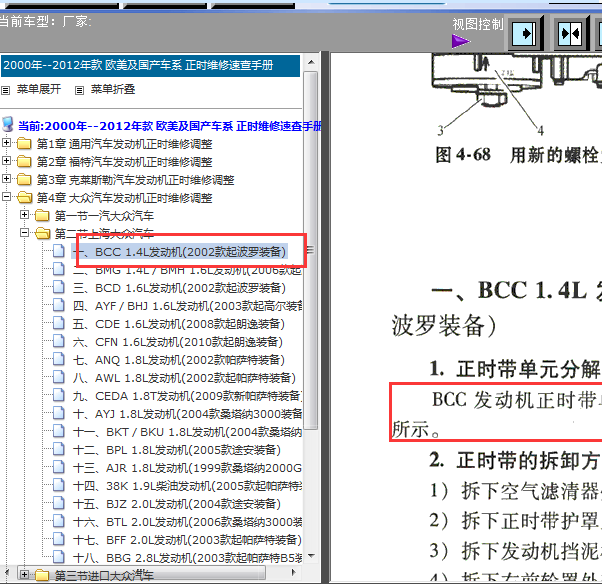
Task: Click the inward-arrows view control icon
Action: pos(571,33)
